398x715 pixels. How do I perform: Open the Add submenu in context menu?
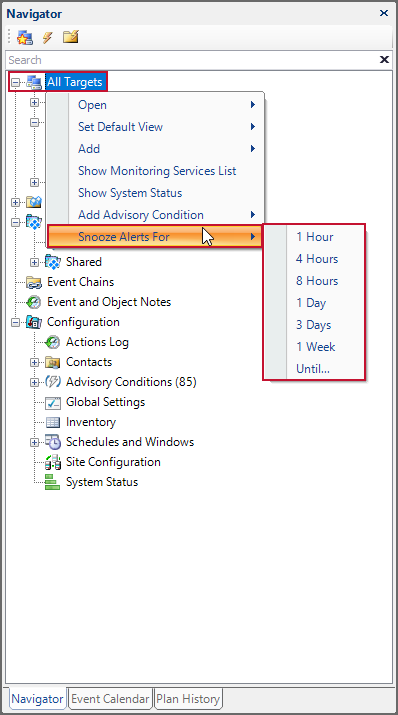[x=156, y=149]
